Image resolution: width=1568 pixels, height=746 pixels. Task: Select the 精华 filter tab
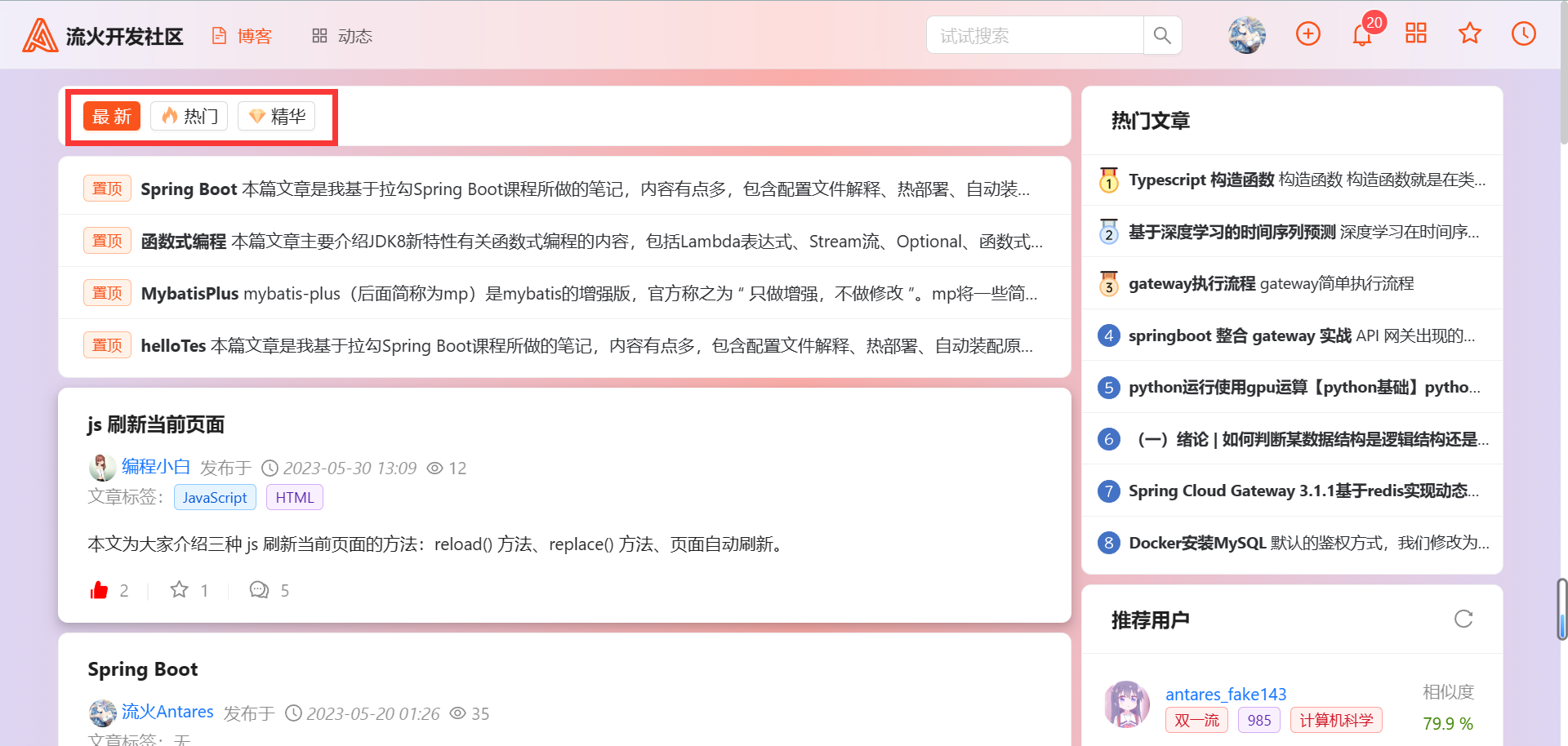click(x=277, y=116)
